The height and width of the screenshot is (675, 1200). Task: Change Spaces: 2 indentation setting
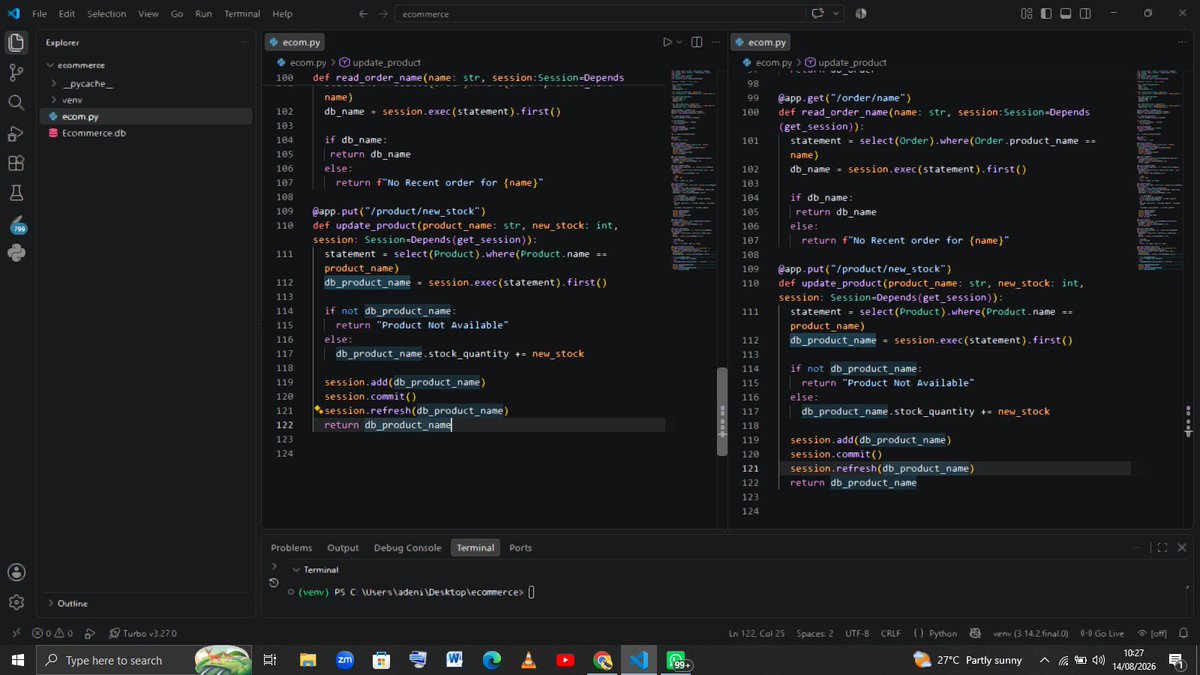815,633
